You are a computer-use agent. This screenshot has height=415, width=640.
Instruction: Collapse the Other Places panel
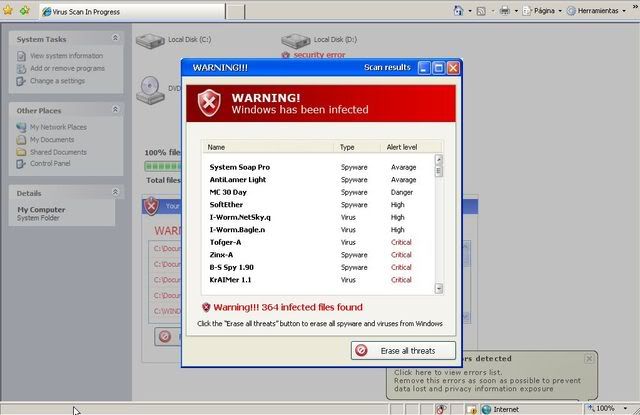[x=116, y=109]
